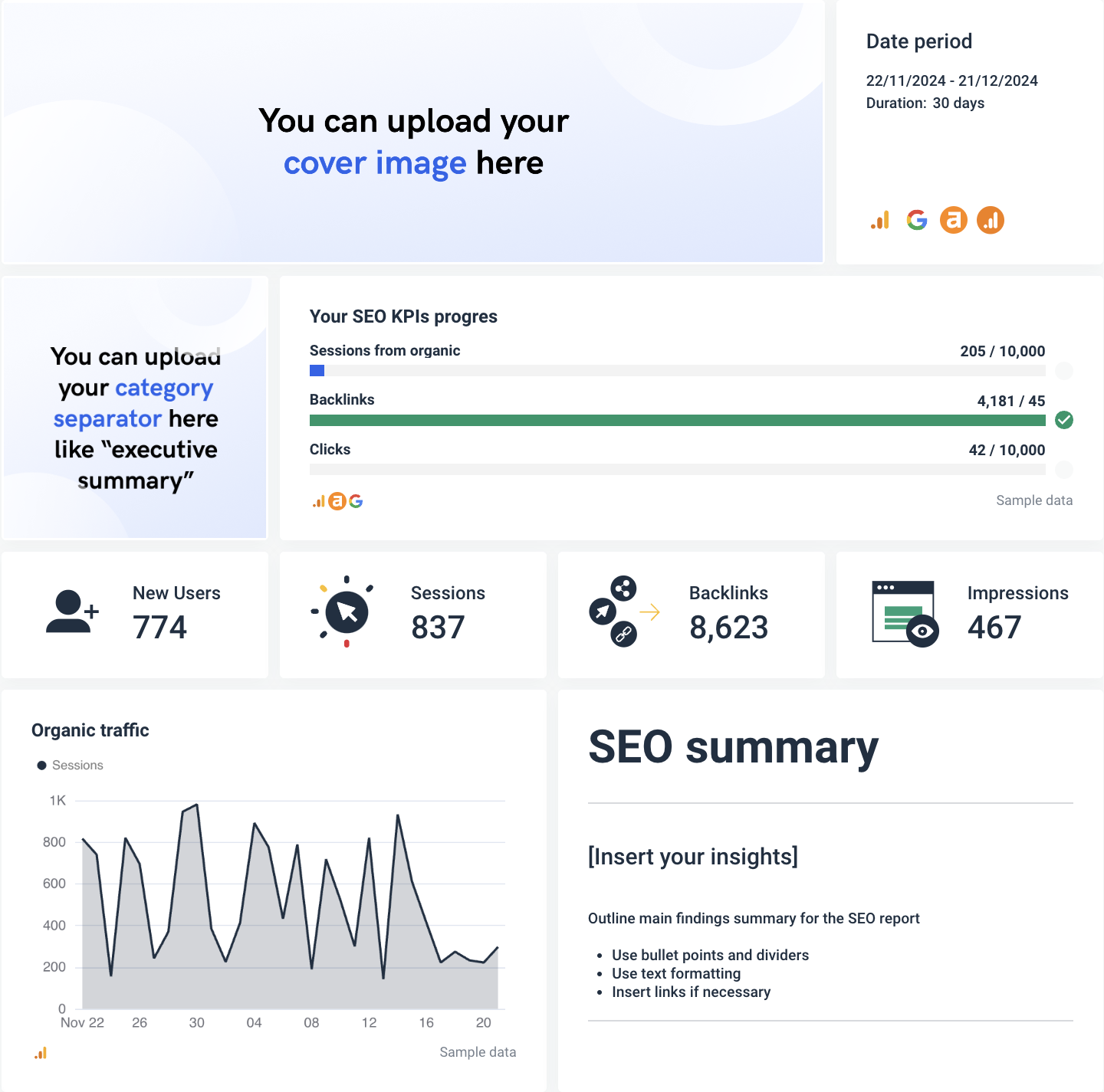Click 'Sample data' under the Organic traffic chart
Screen dimensions: 1104x1092
click(x=478, y=1052)
